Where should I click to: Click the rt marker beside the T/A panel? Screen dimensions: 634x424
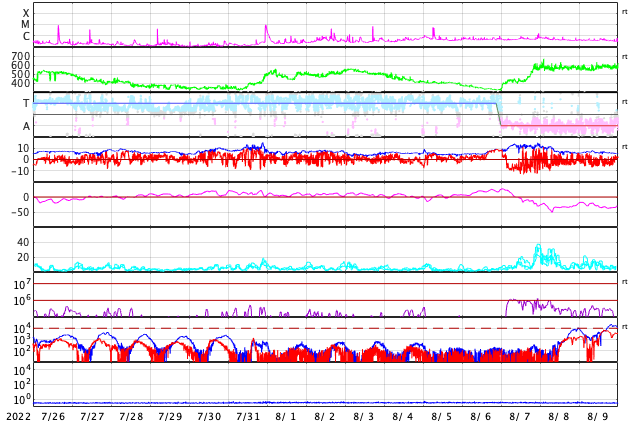pyautogui.click(x=625, y=102)
